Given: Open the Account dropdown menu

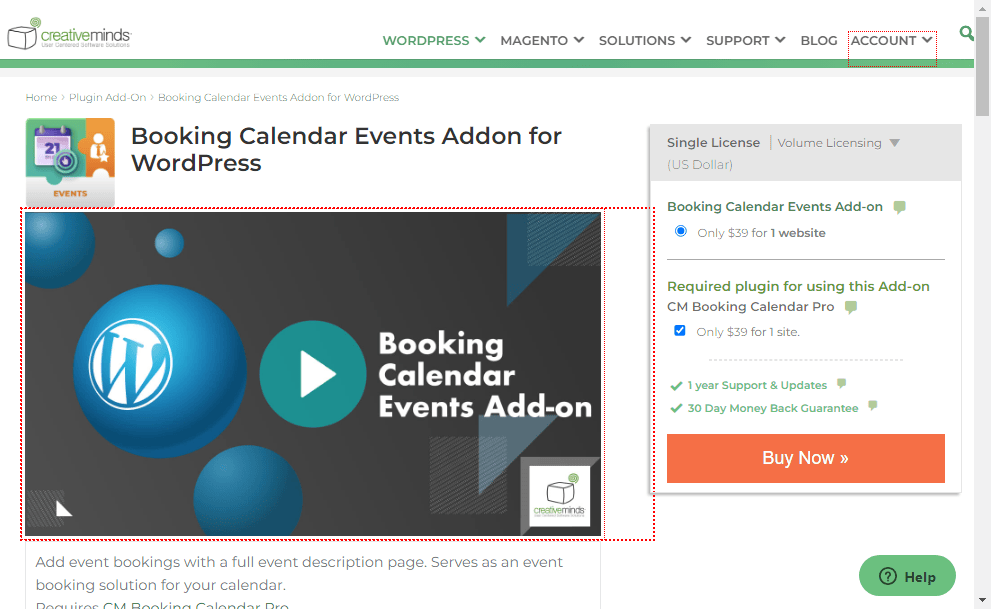Looking at the screenshot, I should 891,40.
